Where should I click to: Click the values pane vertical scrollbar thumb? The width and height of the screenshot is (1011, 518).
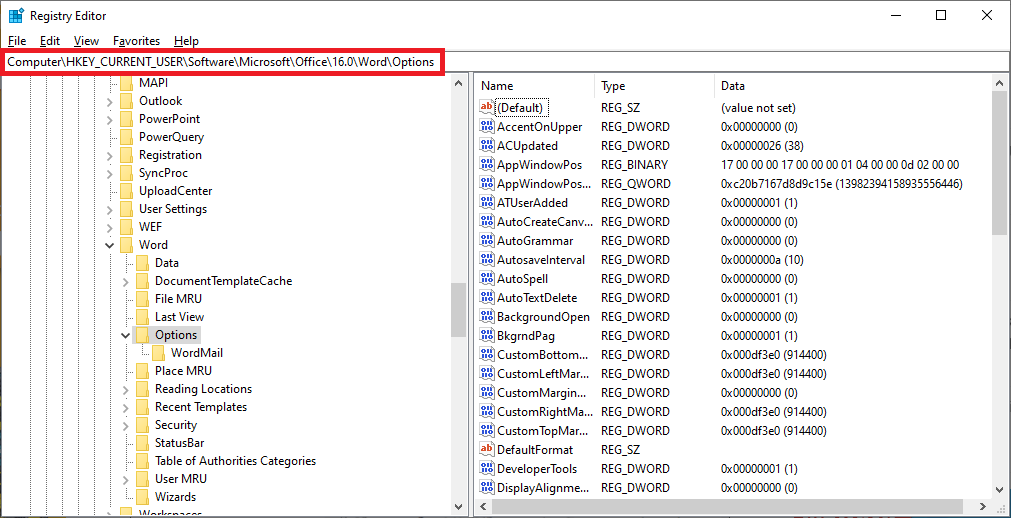pos(999,162)
